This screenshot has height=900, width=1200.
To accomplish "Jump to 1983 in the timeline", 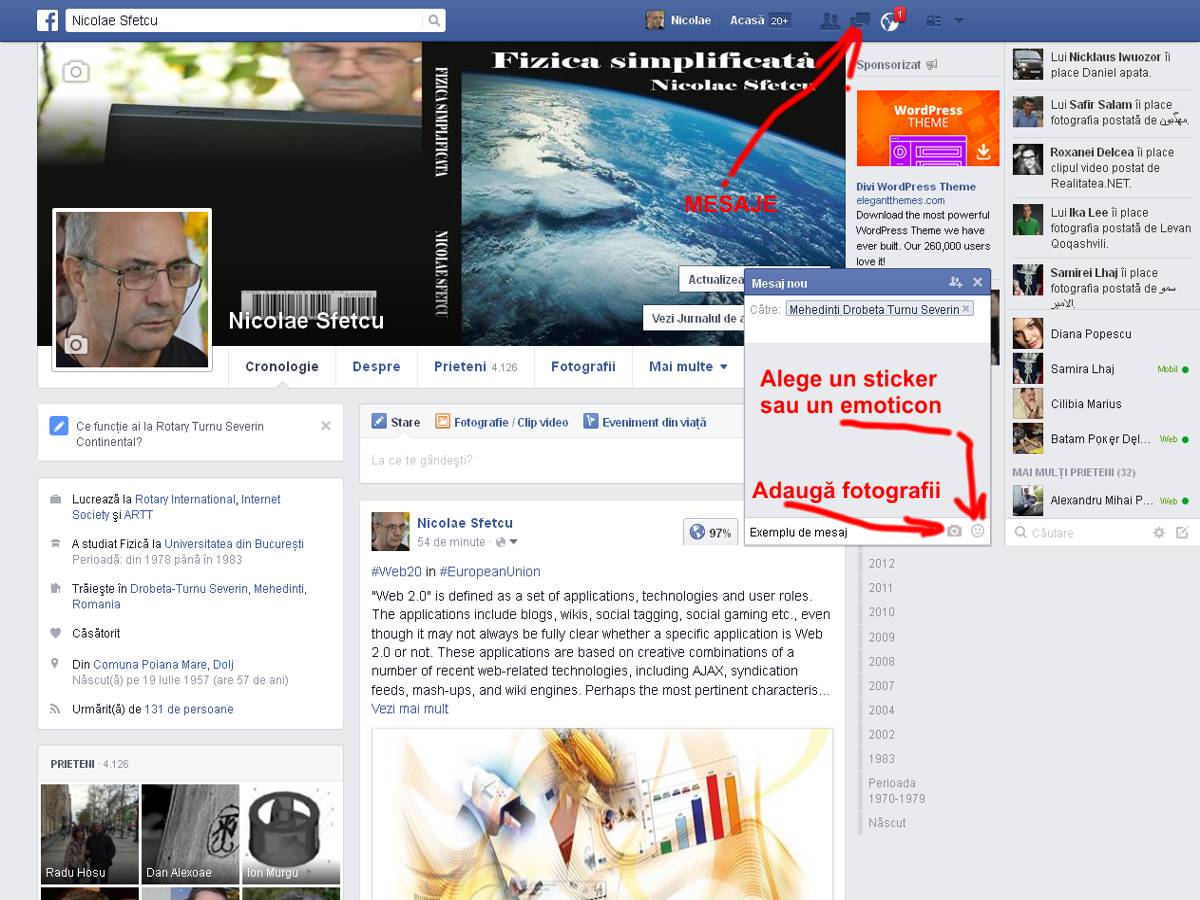I will [881, 759].
